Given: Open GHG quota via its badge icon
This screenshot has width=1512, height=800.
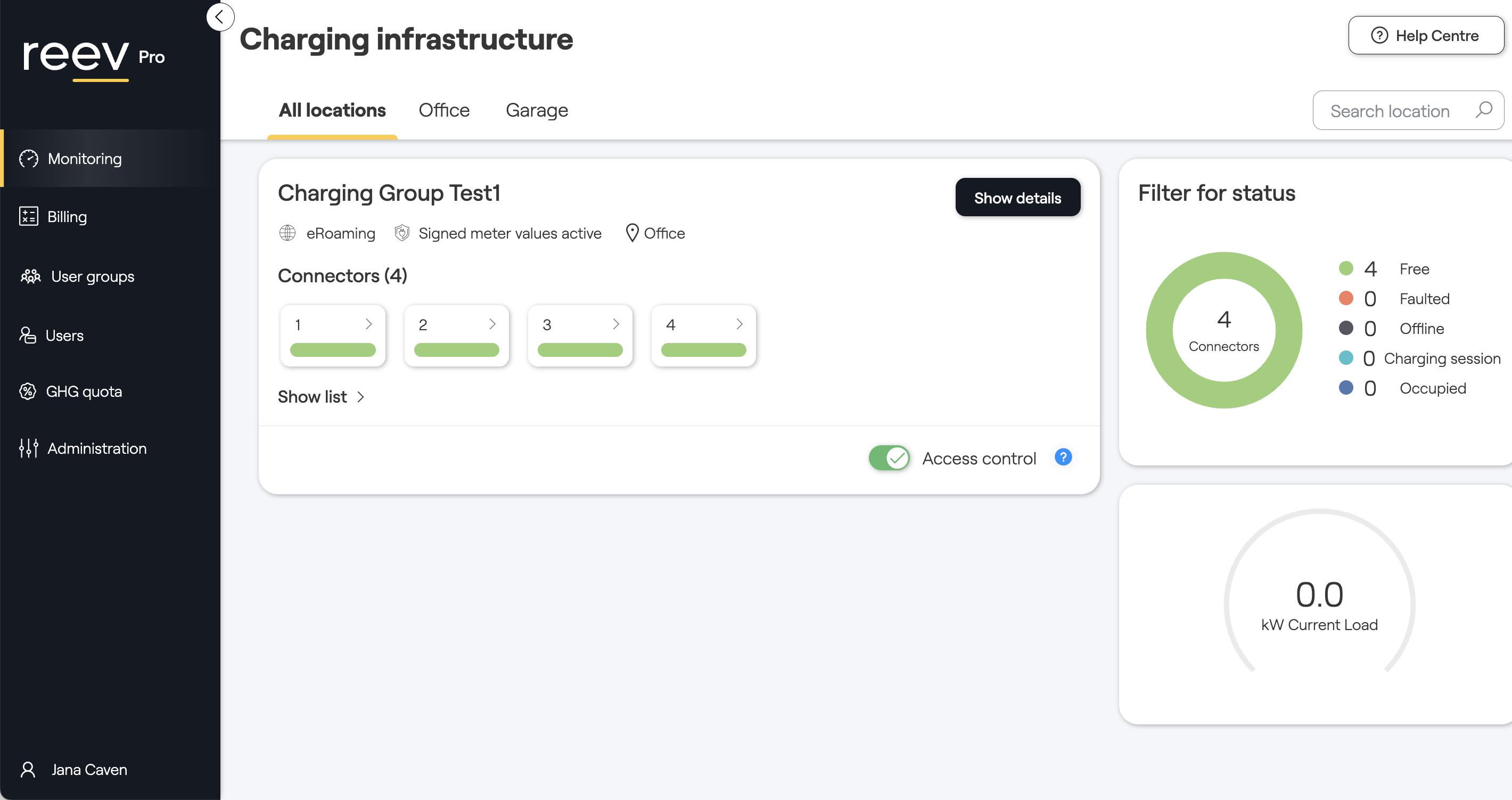Looking at the screenshot, I should [28, 391].
